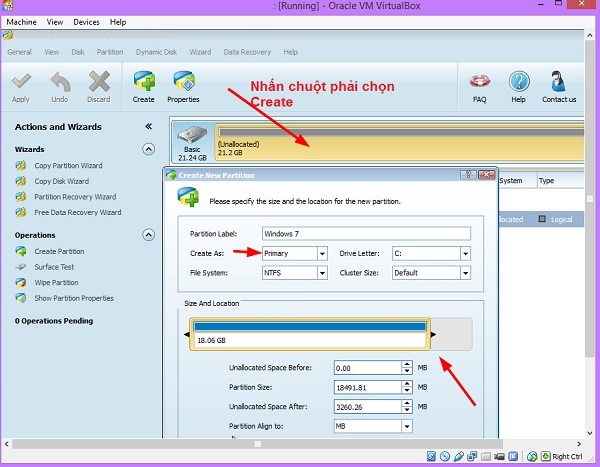Click the Create New Partition dialog help button
The image size is (600, 467).
(x=468, y=175)
